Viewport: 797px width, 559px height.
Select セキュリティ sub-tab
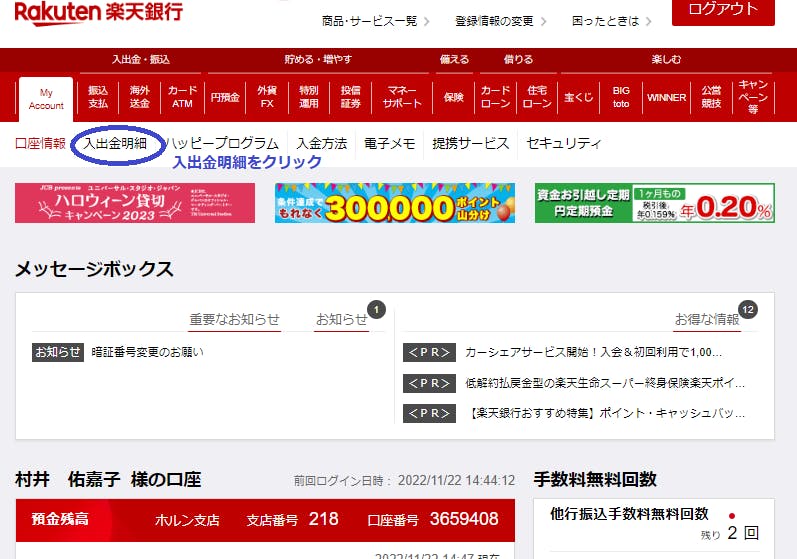(x=564, y=143)
